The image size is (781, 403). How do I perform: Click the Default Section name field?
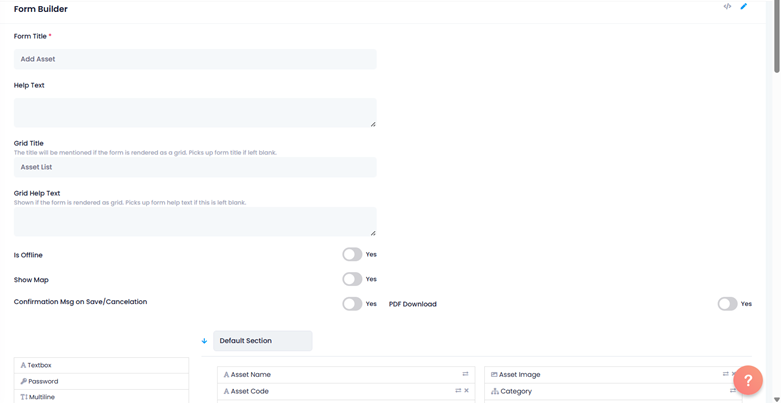263,341
